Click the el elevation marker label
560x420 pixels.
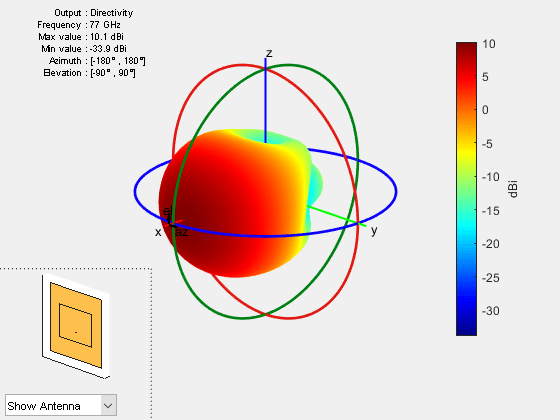168,211
